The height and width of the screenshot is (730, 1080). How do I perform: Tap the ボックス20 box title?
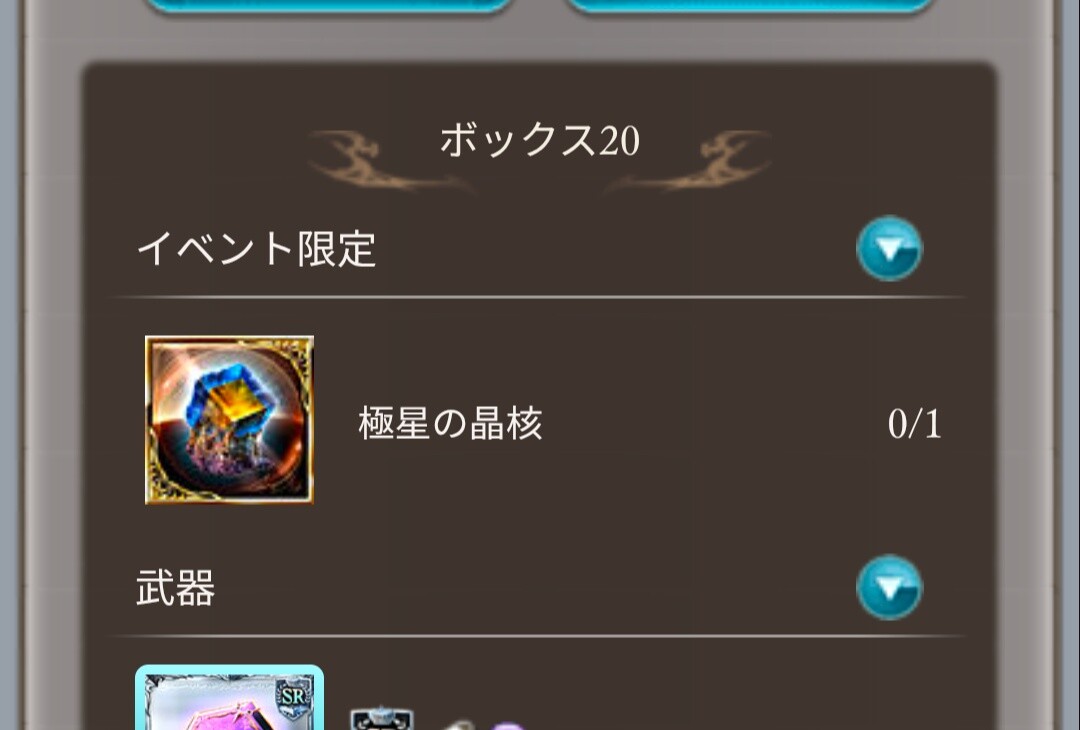[x=539, y=140]
